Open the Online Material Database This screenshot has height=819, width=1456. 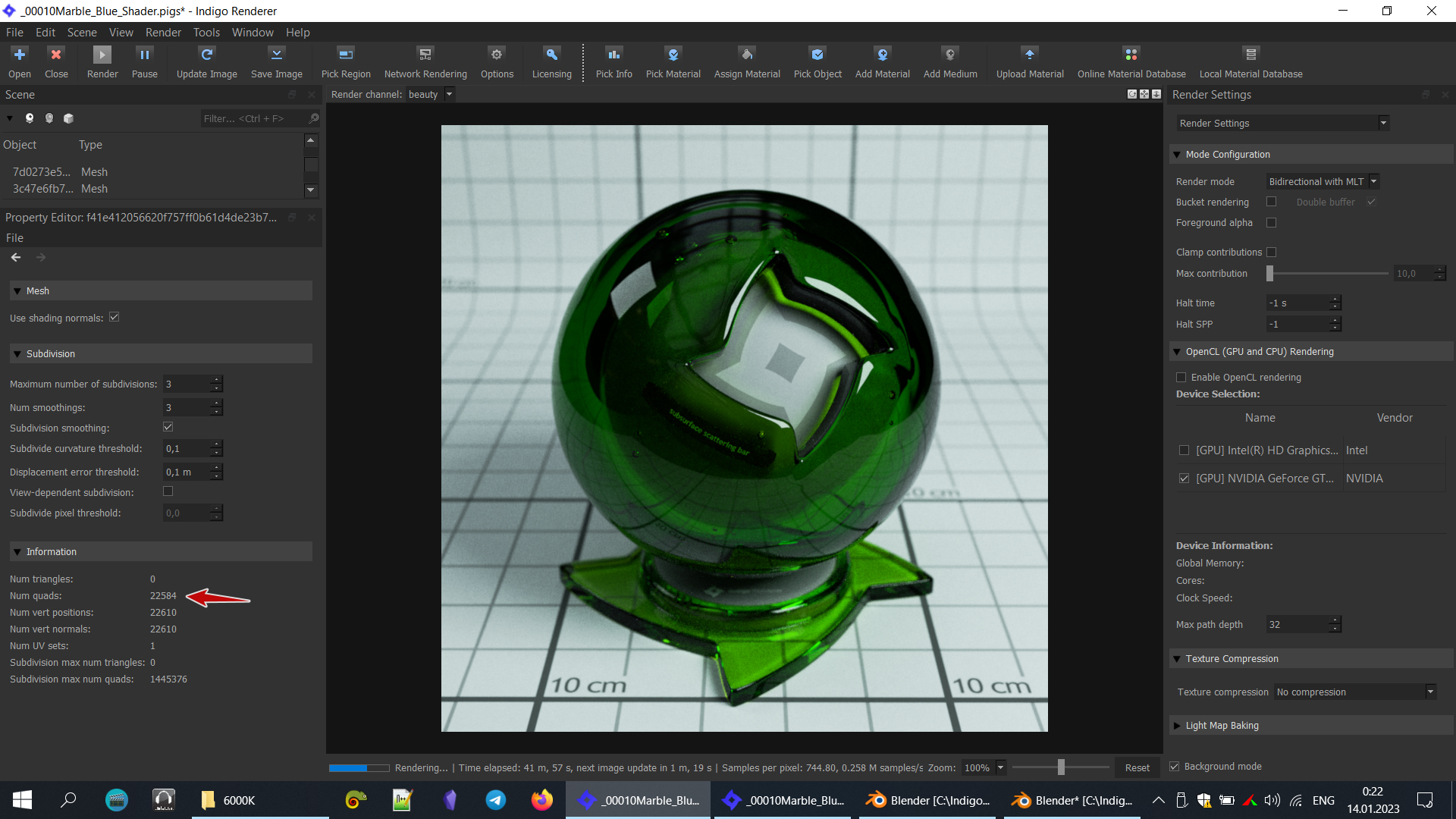point(1131,61)
